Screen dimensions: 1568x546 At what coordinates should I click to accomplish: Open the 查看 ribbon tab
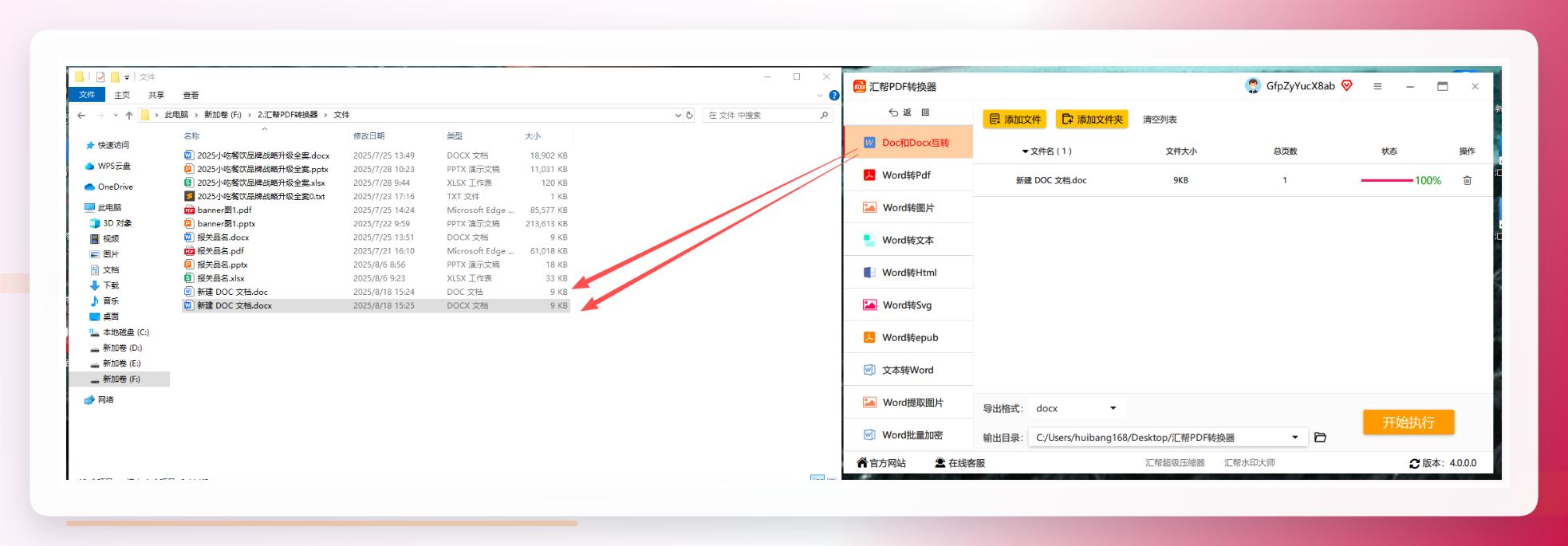(191, 95)
